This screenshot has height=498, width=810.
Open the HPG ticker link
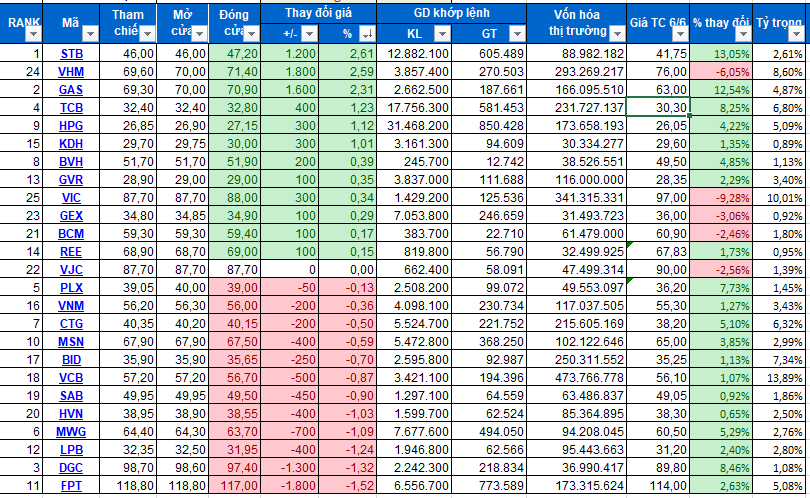click(x=71, y=126)
